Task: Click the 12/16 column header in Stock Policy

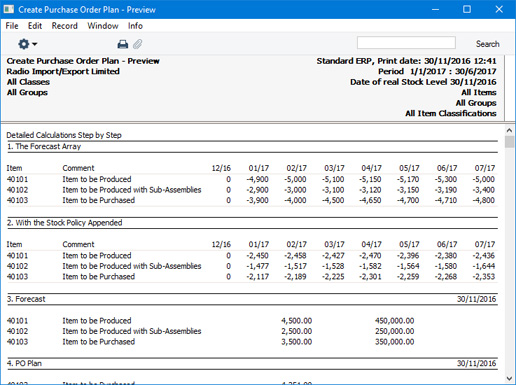Action: point(221,244)
